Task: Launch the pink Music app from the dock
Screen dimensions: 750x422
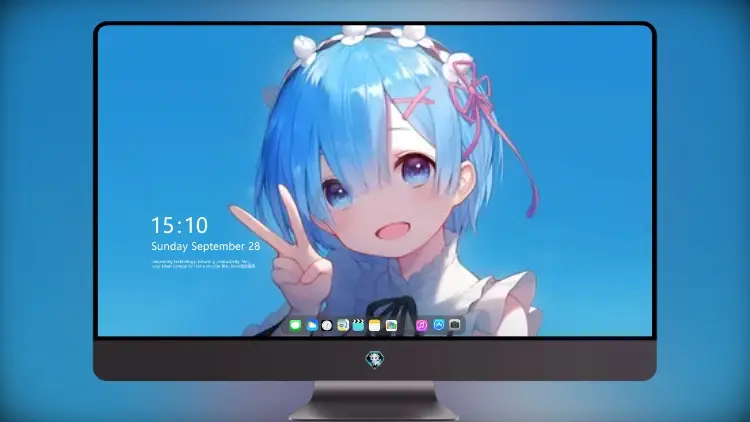Action: (x=421, y=325)
